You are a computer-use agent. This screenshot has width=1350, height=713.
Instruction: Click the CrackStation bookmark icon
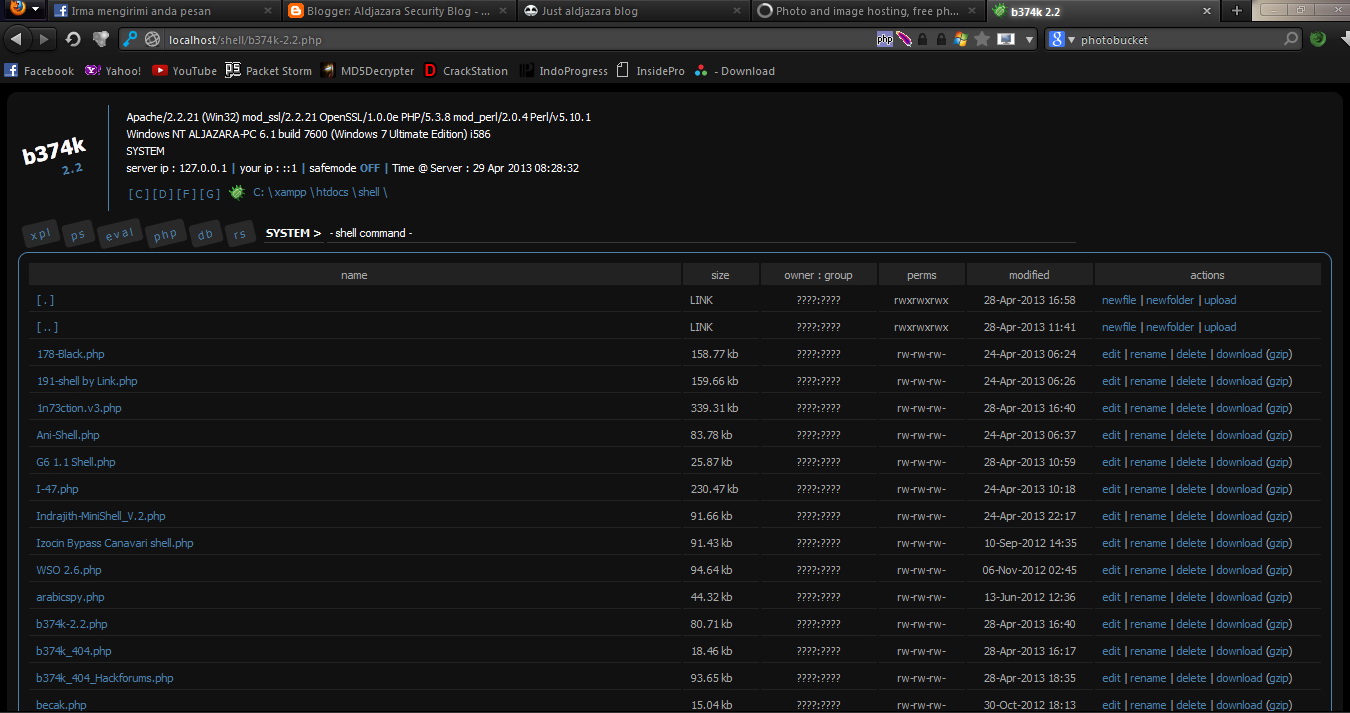pos(431,70)
